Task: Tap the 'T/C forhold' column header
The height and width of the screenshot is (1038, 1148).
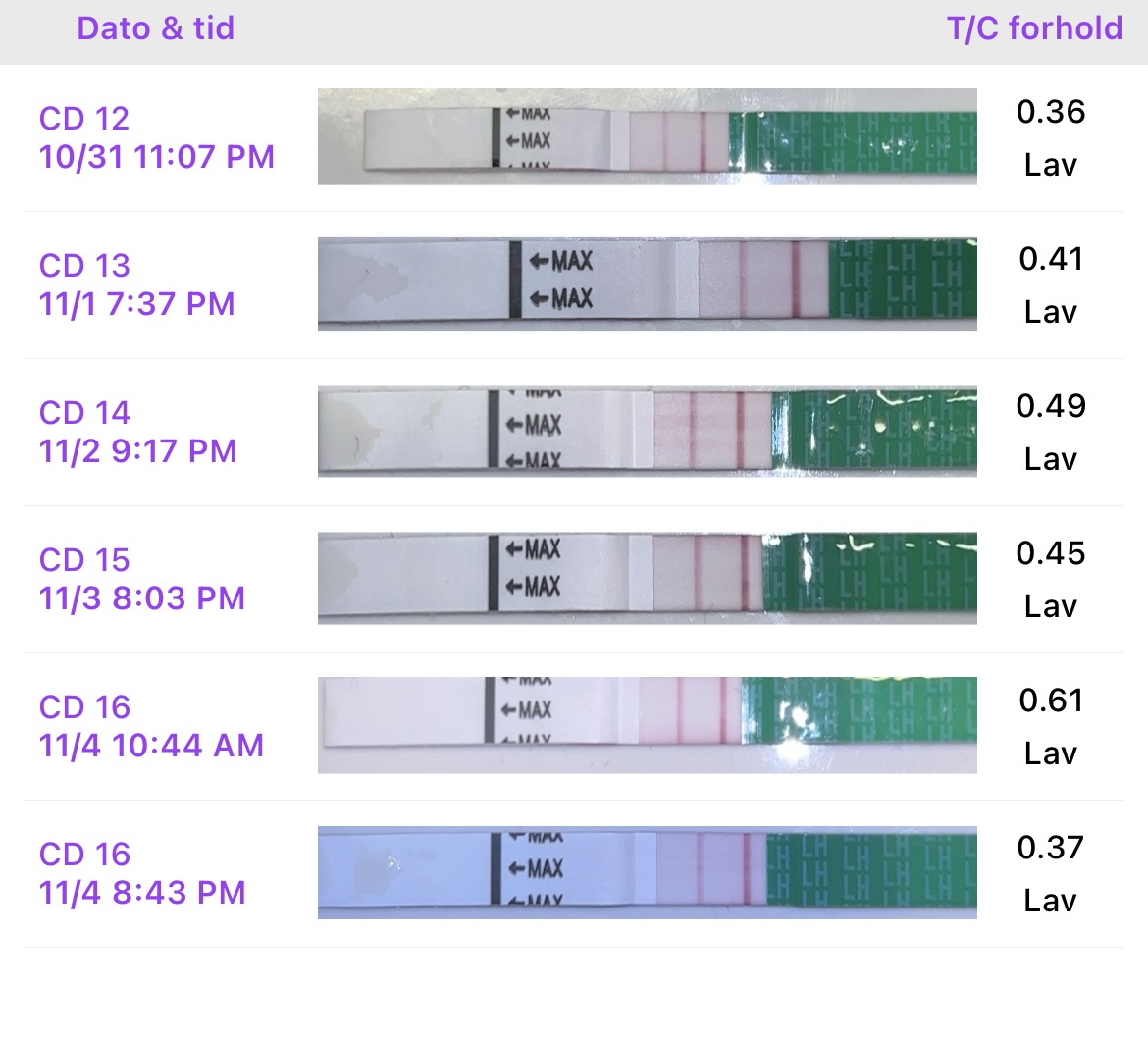Action: pos(1034,28)
